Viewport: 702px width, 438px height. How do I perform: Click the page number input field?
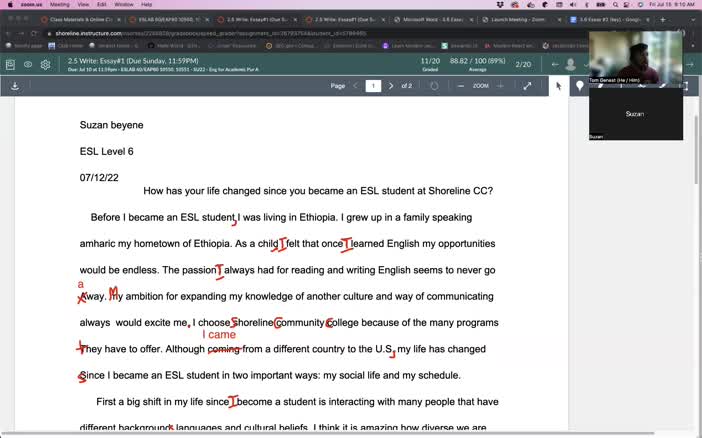pyautogui.click(x=373, y=86)
